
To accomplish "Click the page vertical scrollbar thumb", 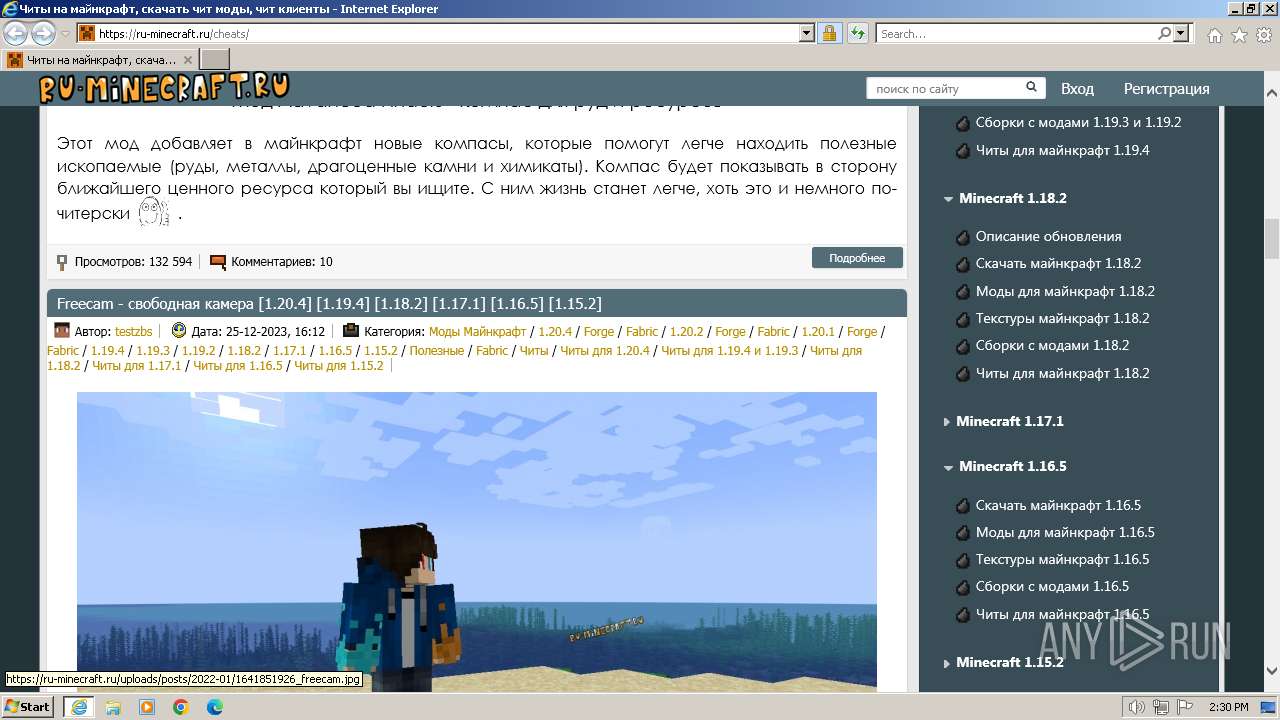I will pyautogui.click(x=1272, y=238).
